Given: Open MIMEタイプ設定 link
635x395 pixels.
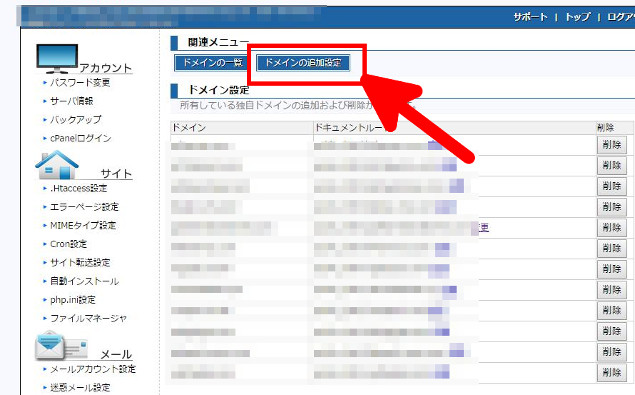Looking at the screenshot, I should coord(83,225).
